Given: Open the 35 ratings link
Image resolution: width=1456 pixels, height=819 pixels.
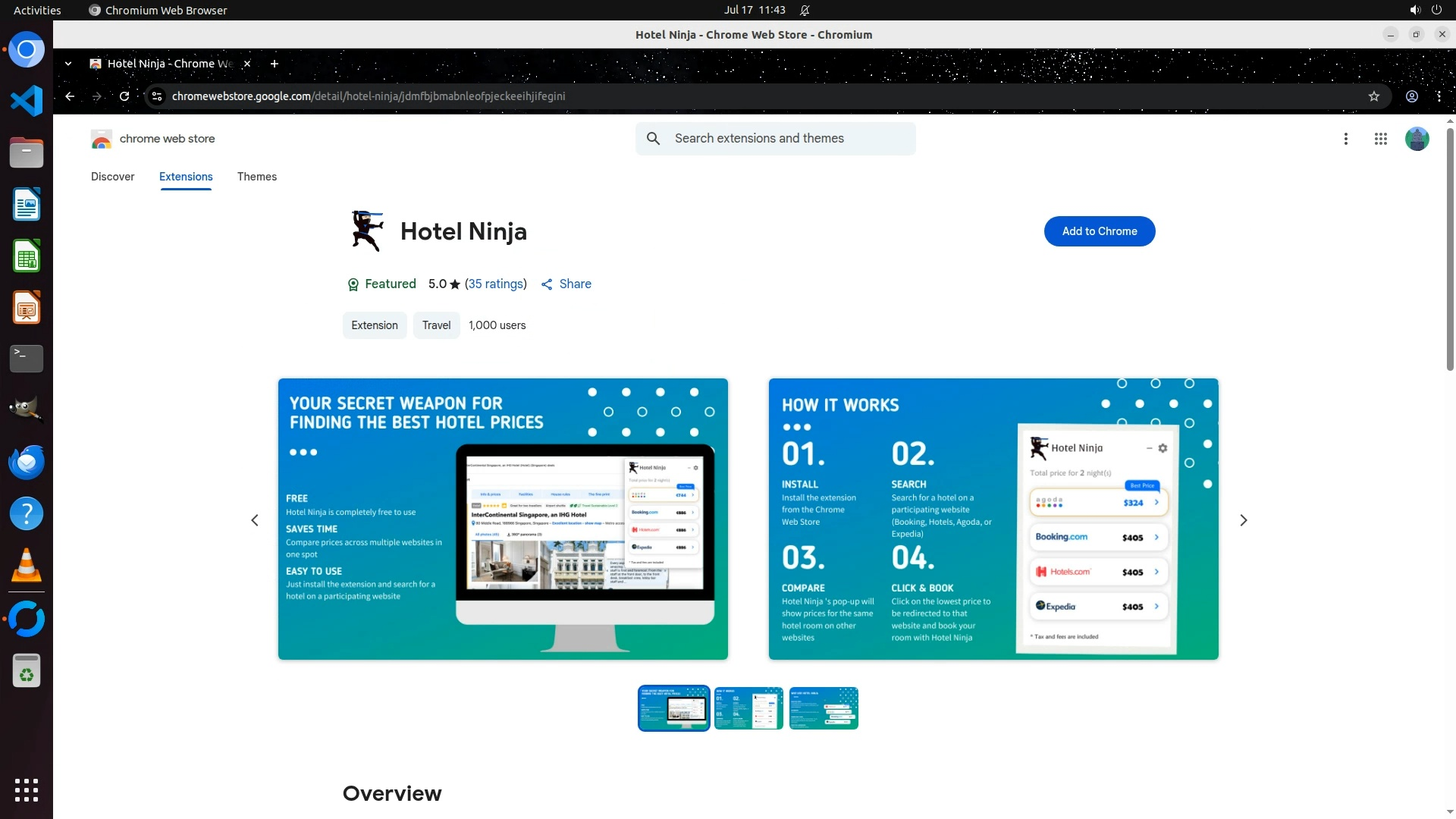Looking at the screenshot, I should tap(495, 284).
